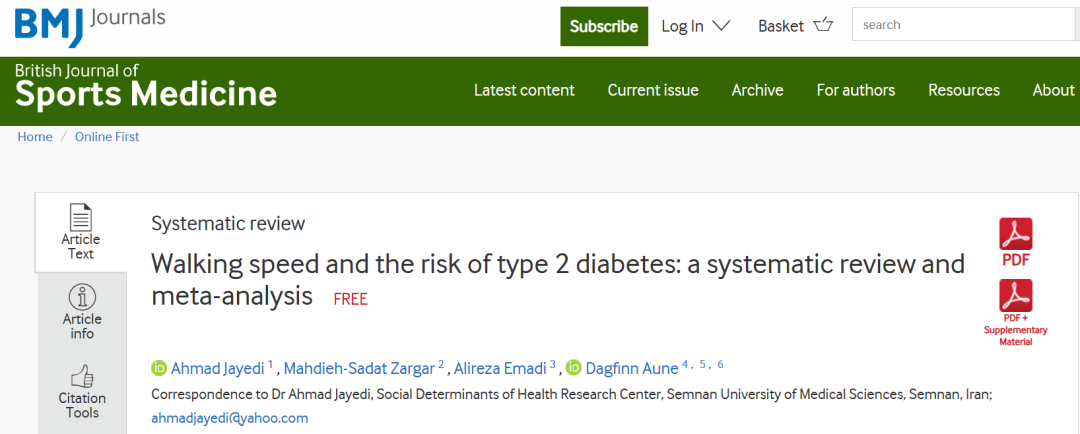Download PDF + Supplementary Material icon

[1016, 296]
